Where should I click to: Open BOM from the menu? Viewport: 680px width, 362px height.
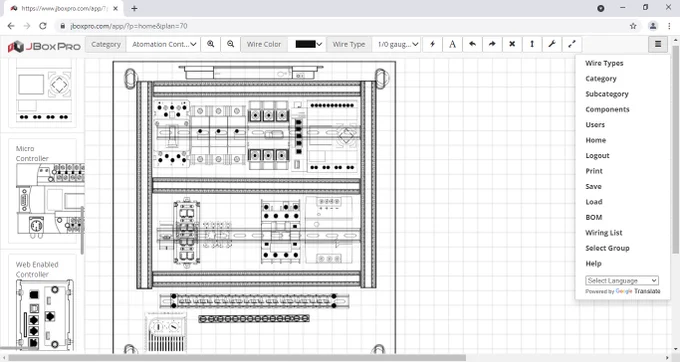point(594,217)
